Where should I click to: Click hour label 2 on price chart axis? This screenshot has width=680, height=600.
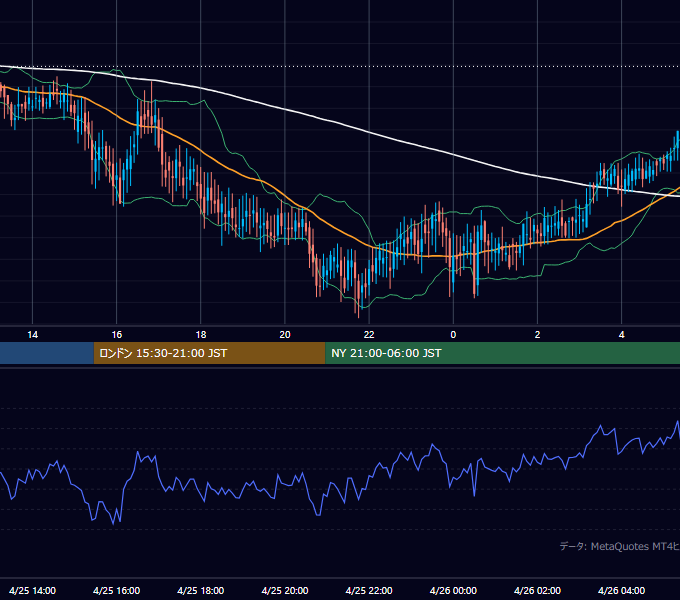point(537,335)
